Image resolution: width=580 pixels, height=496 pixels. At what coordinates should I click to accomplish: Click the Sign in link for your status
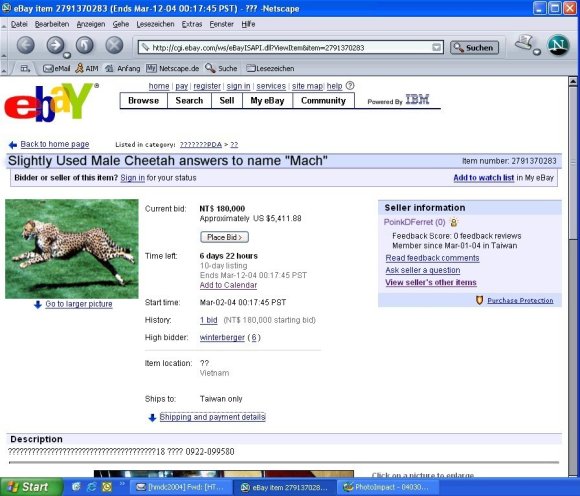click(132, 178)
